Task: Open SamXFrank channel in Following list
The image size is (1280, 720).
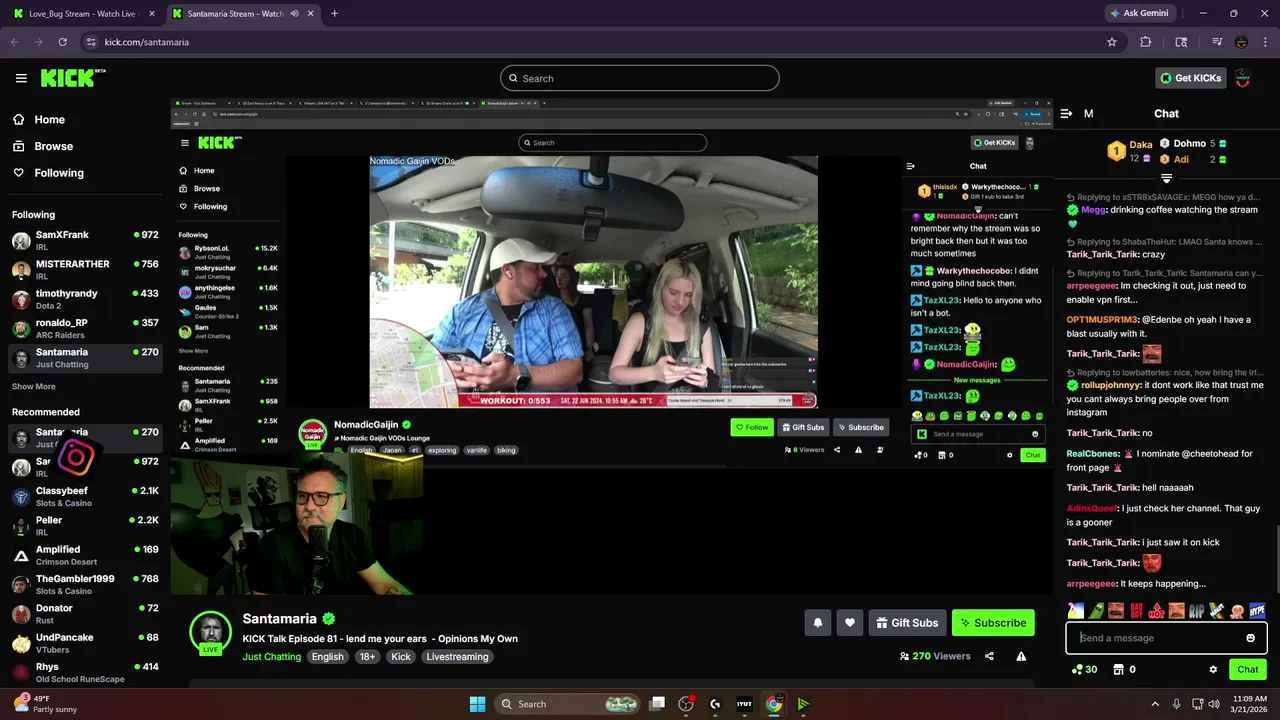Action: pyautogui.click(x=85, y=241)
